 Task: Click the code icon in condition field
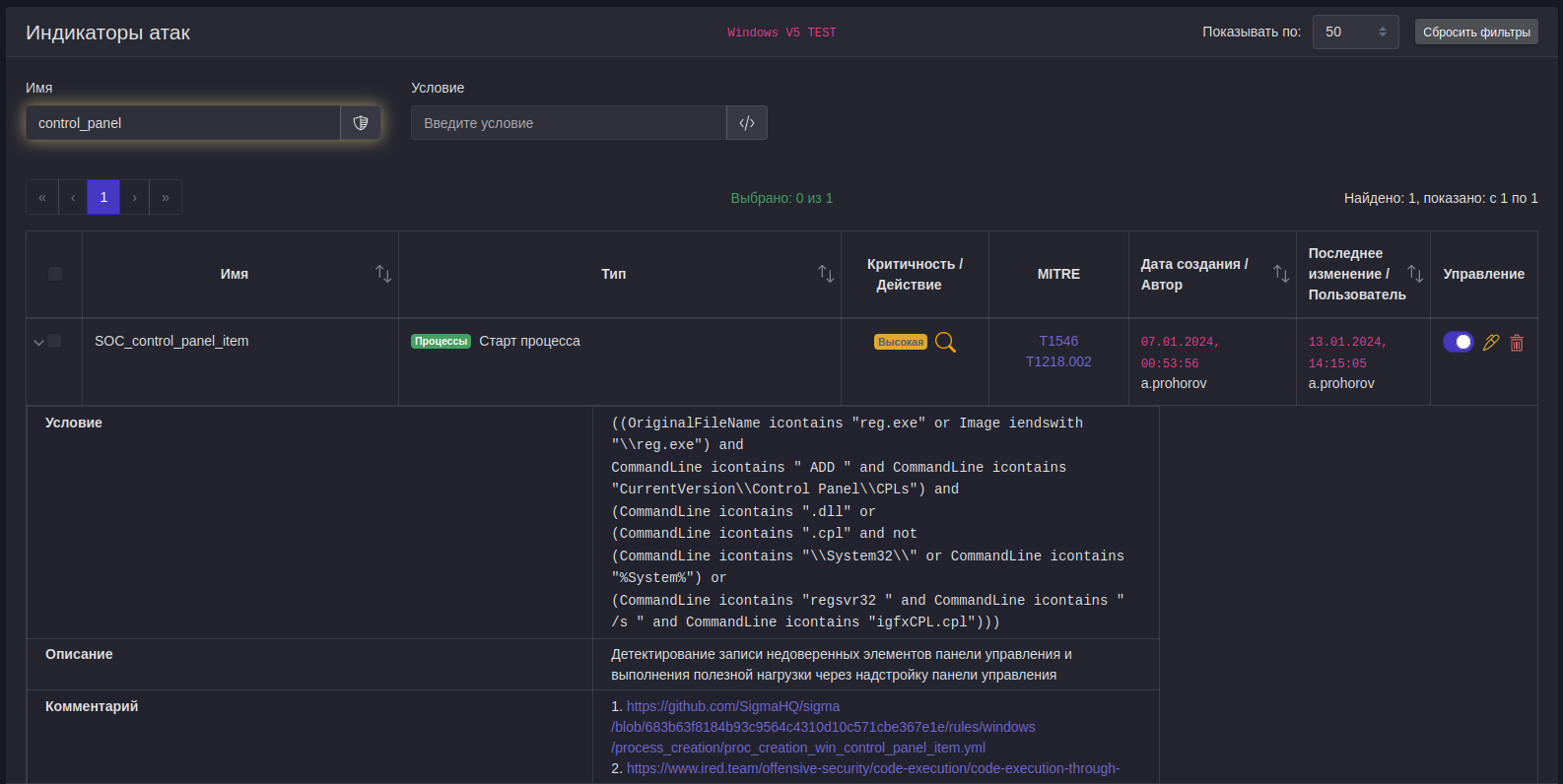point(747,123)
